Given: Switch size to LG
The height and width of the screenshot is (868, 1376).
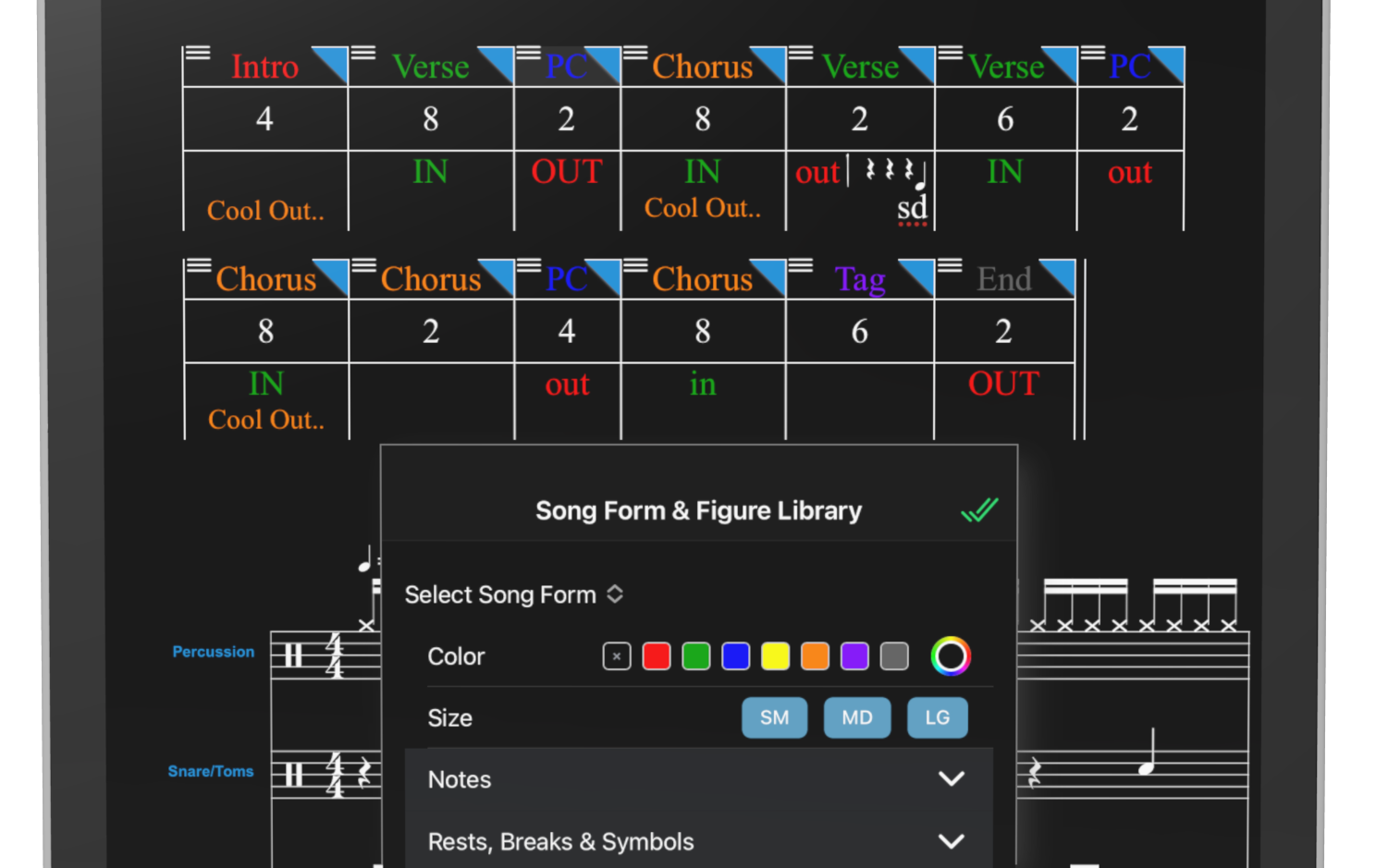Looking at the screenshot, I should (x=937, y=718).
